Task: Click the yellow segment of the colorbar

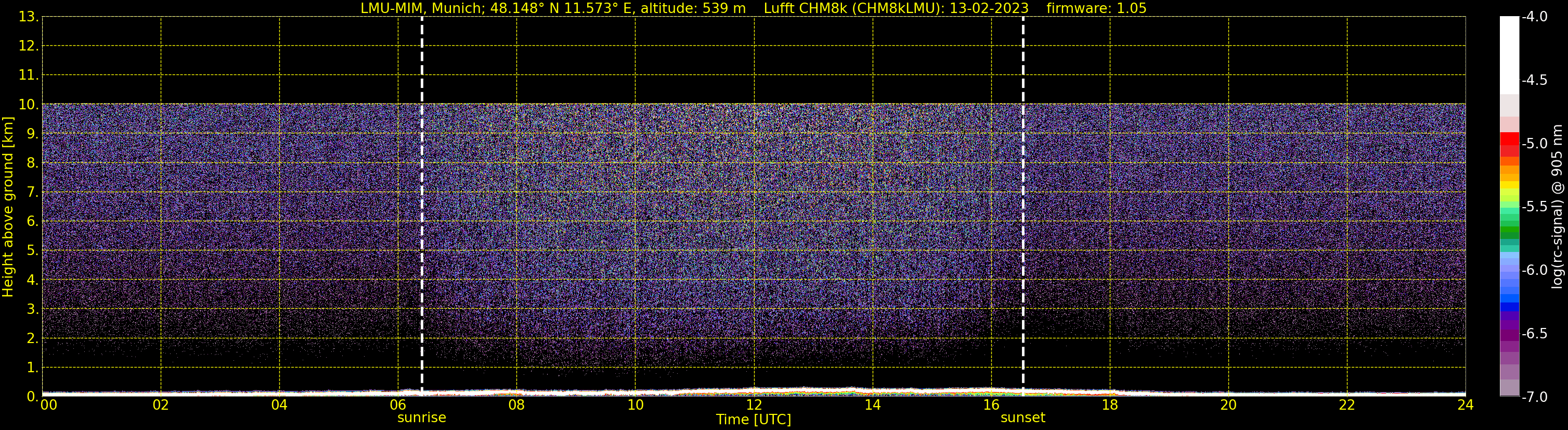Action: pos(1510,185)
